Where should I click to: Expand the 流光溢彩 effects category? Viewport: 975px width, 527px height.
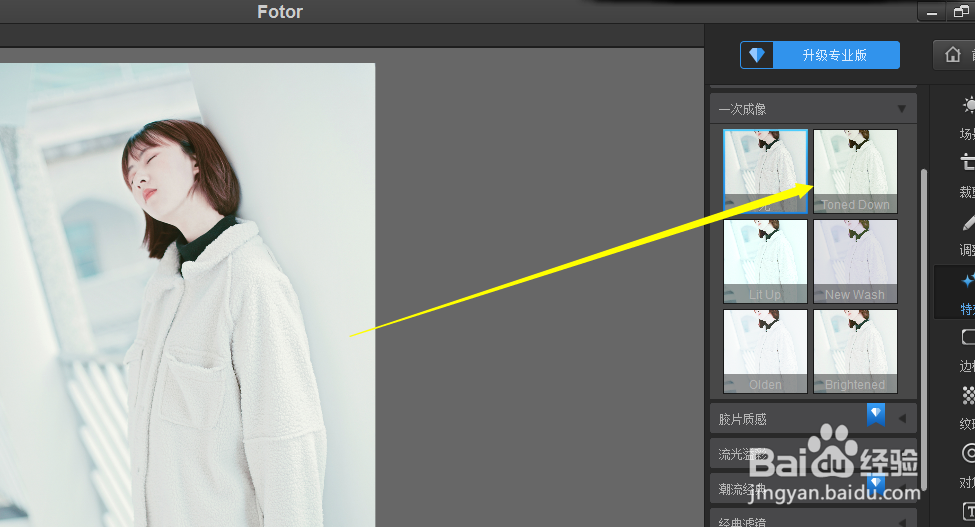[813, 454]
